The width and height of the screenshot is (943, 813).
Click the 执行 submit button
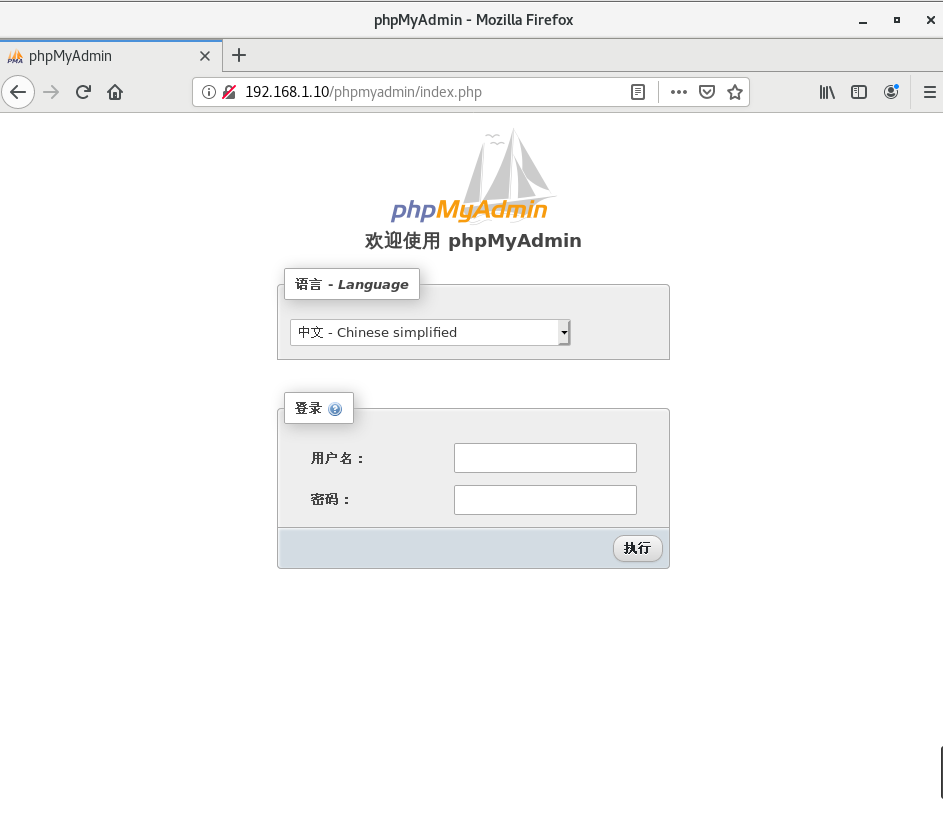(x=637, y=548)
